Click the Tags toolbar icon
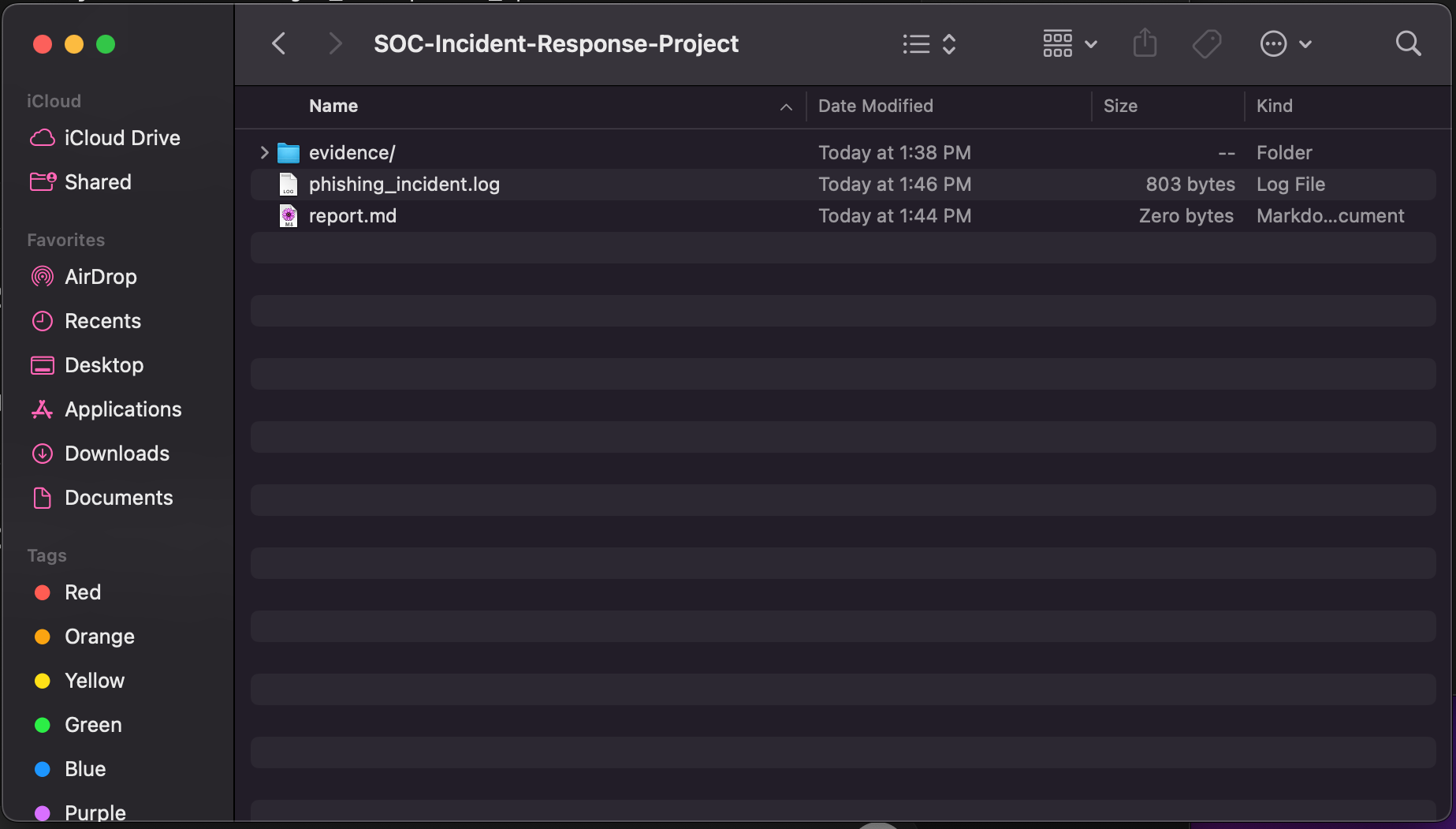The image size is (1456, 829). coord(1206,43)
